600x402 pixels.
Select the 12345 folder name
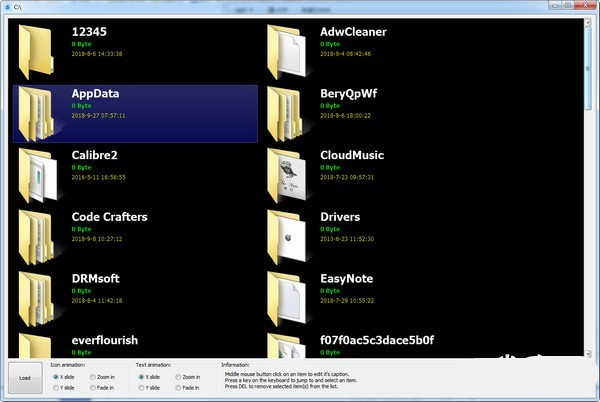[89, 32]
